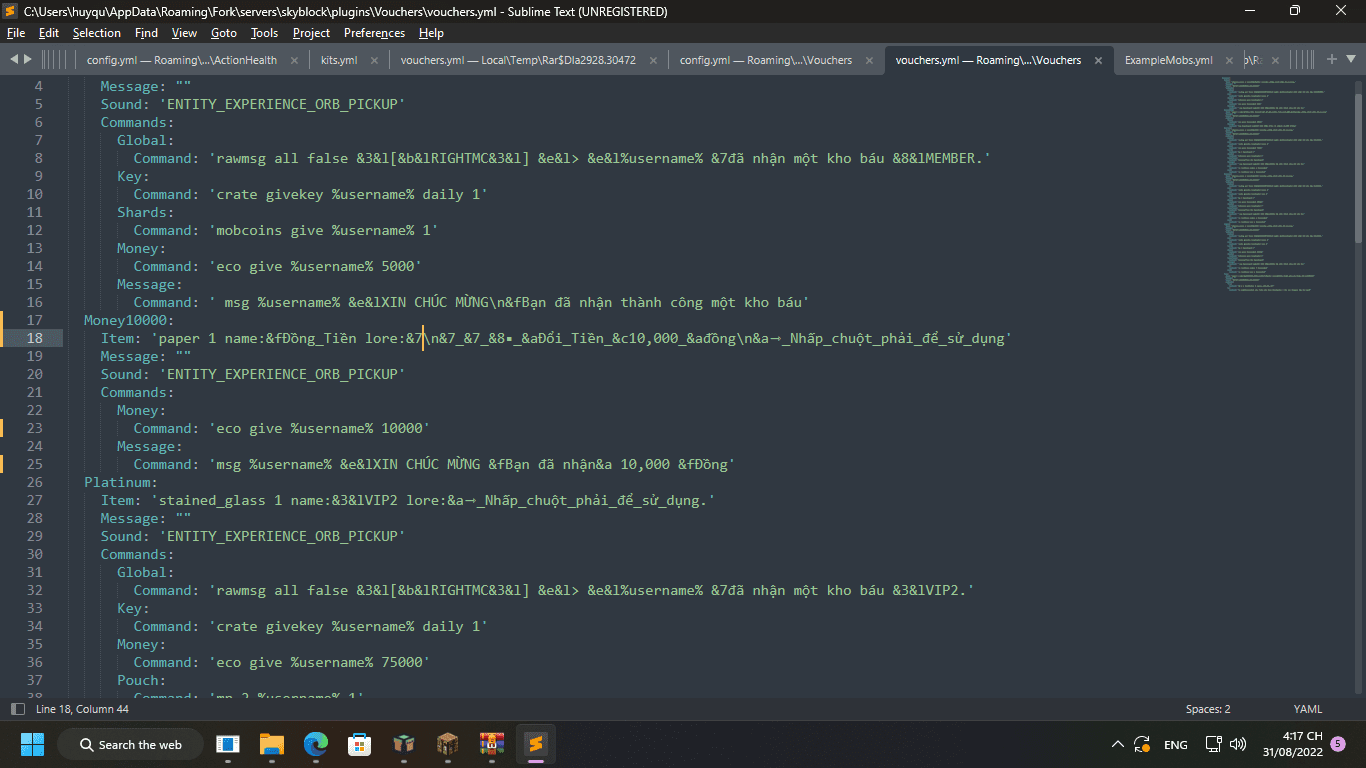Open WinRAR from the taskbar
1366x768 pixels.
click(x=492, y=744)
